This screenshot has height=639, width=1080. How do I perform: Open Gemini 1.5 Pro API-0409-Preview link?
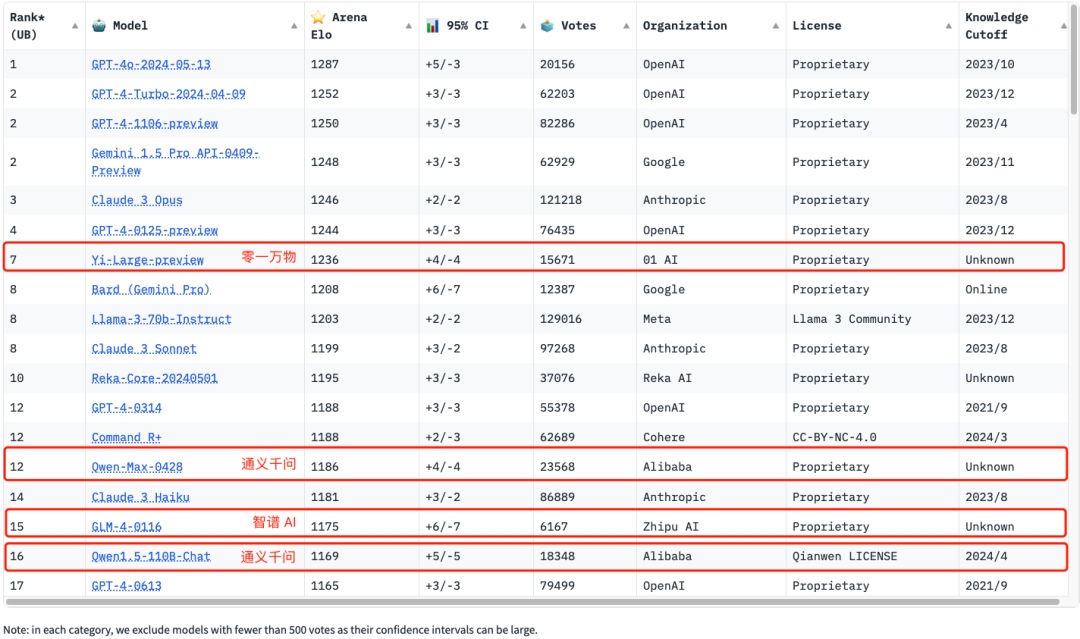[x=175, y=162]
